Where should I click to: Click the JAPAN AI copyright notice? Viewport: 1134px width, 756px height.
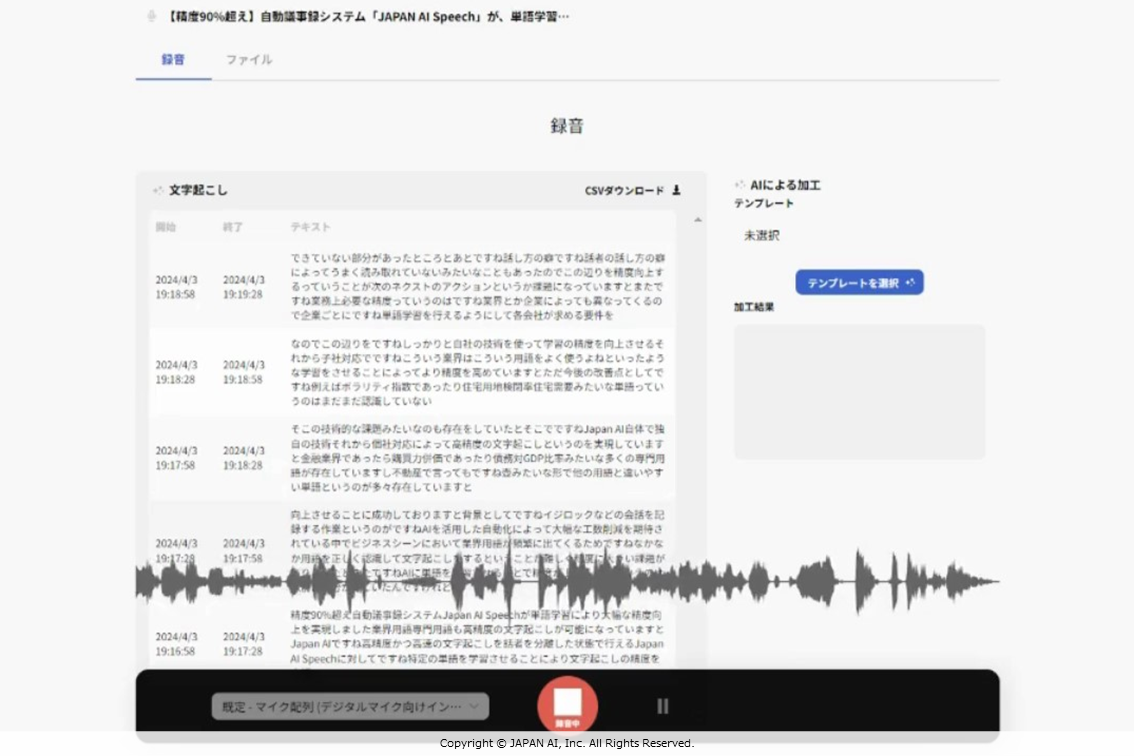567,743
